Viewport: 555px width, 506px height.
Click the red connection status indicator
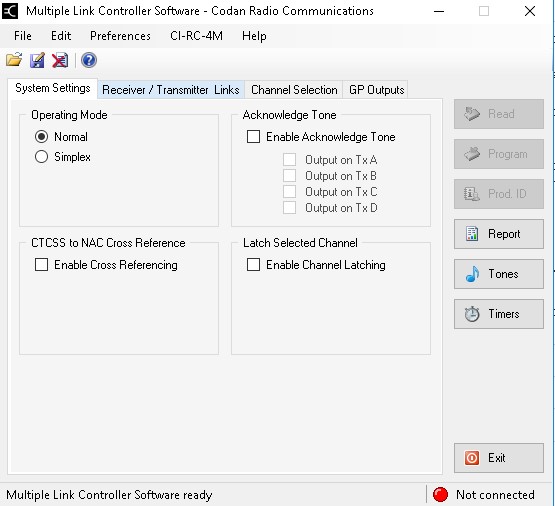coord(440,494)
